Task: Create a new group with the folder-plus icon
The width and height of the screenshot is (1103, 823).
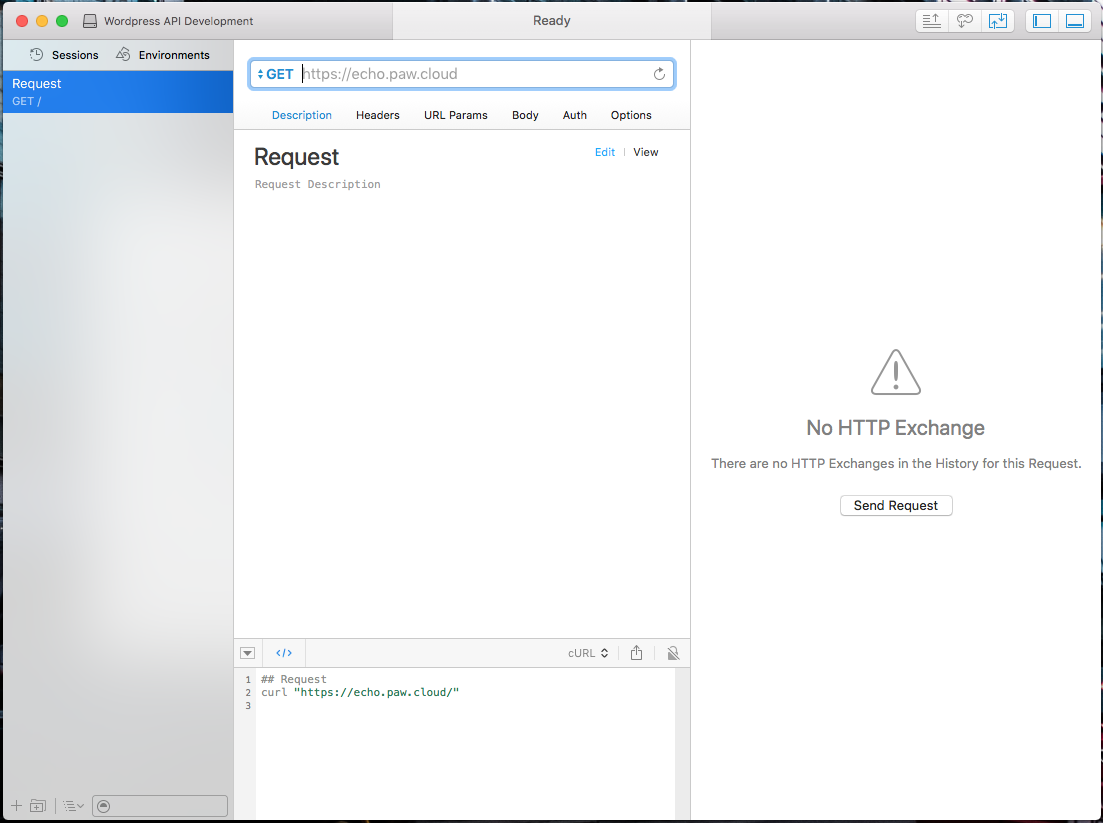Action: (x=38, y=805)
